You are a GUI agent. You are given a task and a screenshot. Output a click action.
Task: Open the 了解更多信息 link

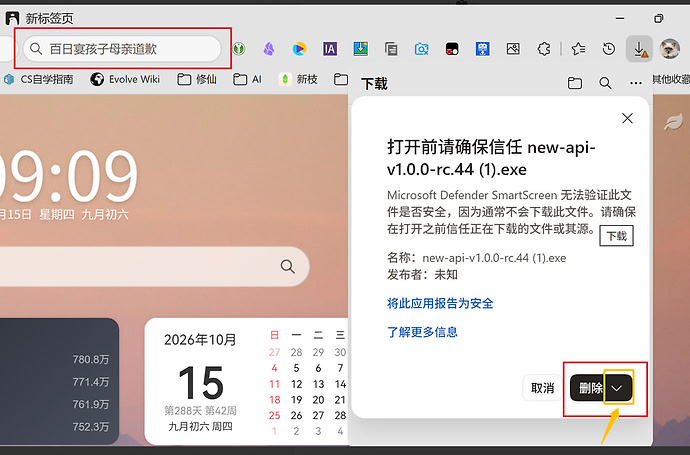point(422,332)
